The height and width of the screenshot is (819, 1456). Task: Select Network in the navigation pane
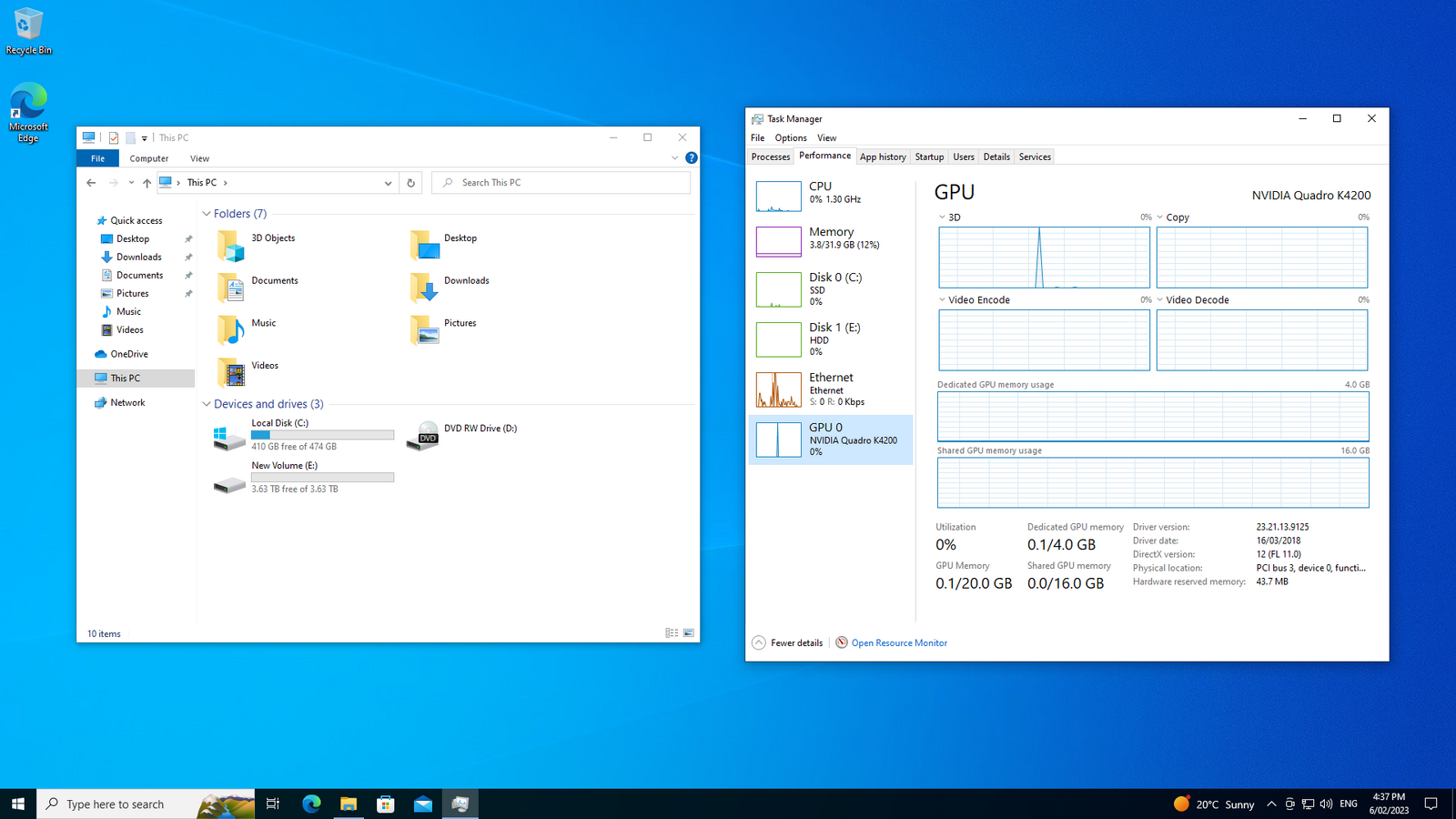coord(127,402)
